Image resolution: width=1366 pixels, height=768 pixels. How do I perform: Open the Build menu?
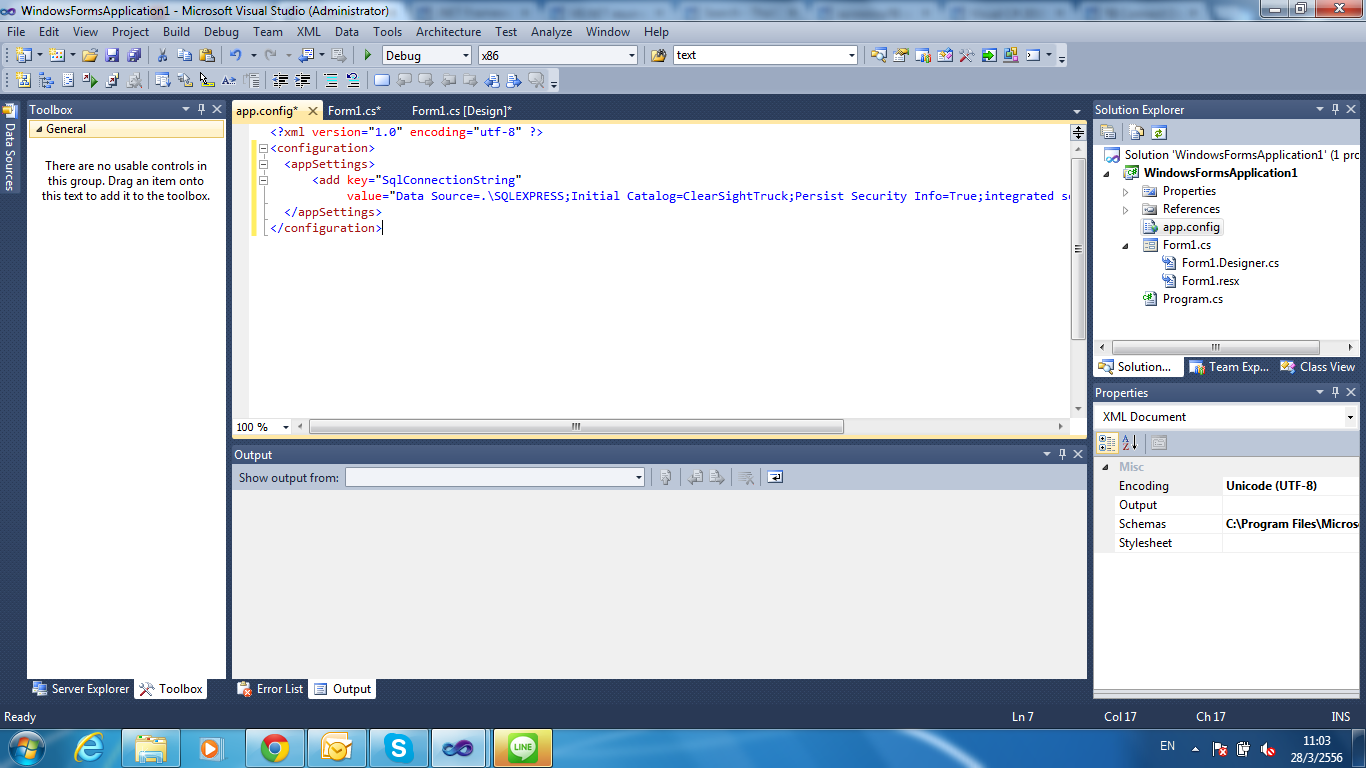click(176, 32)
